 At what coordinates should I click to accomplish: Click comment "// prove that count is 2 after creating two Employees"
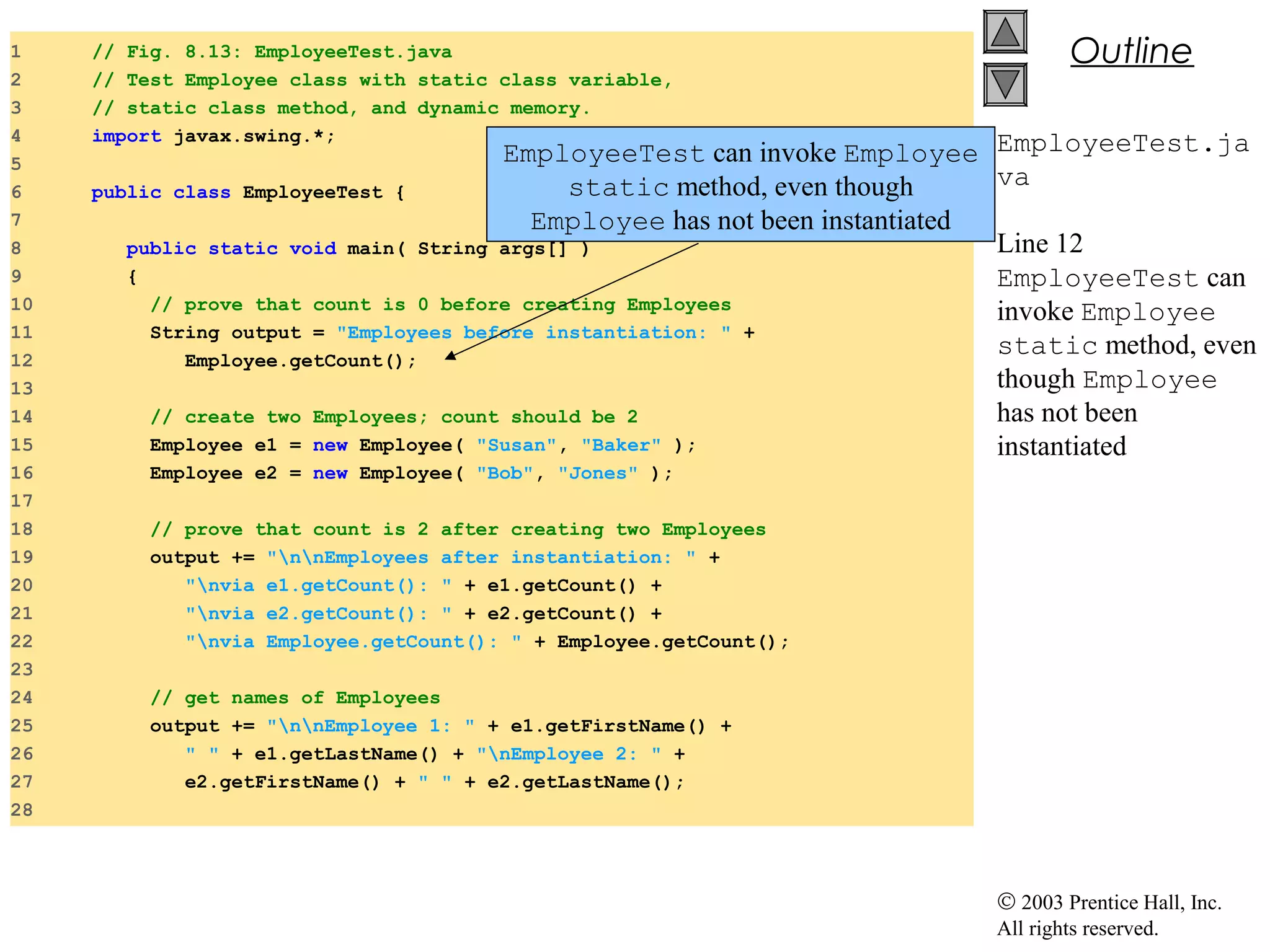point(458,530)
